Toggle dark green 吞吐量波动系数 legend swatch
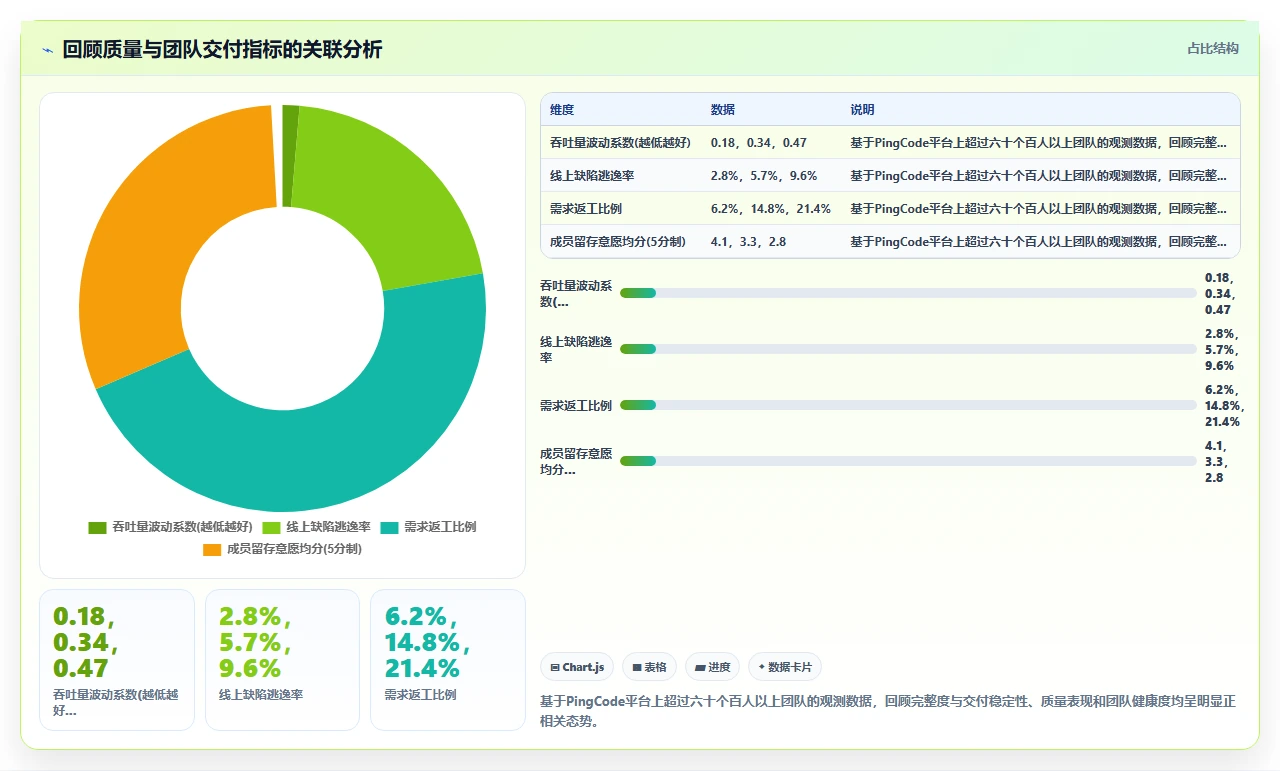The height and width of the screenshot is (771, 1280). 97,527
